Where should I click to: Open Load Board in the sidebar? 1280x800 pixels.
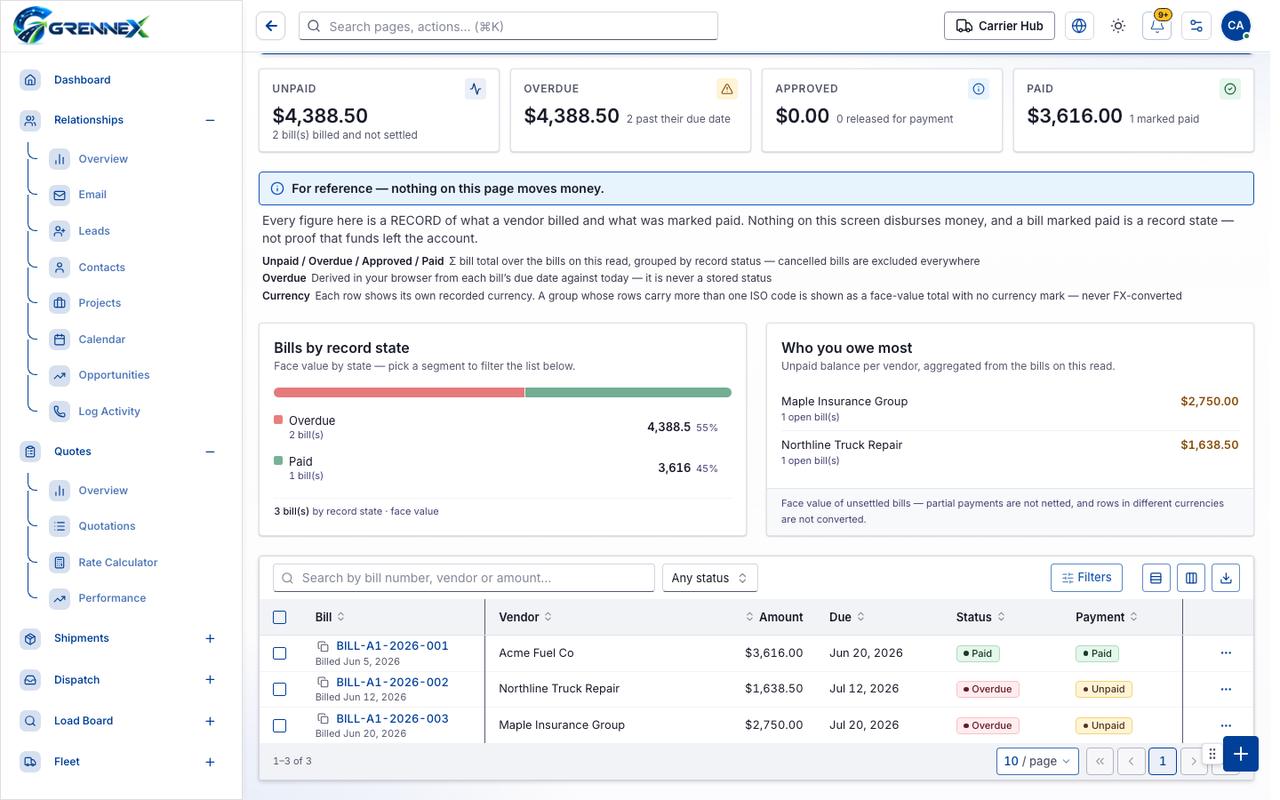tap(83, 721)
